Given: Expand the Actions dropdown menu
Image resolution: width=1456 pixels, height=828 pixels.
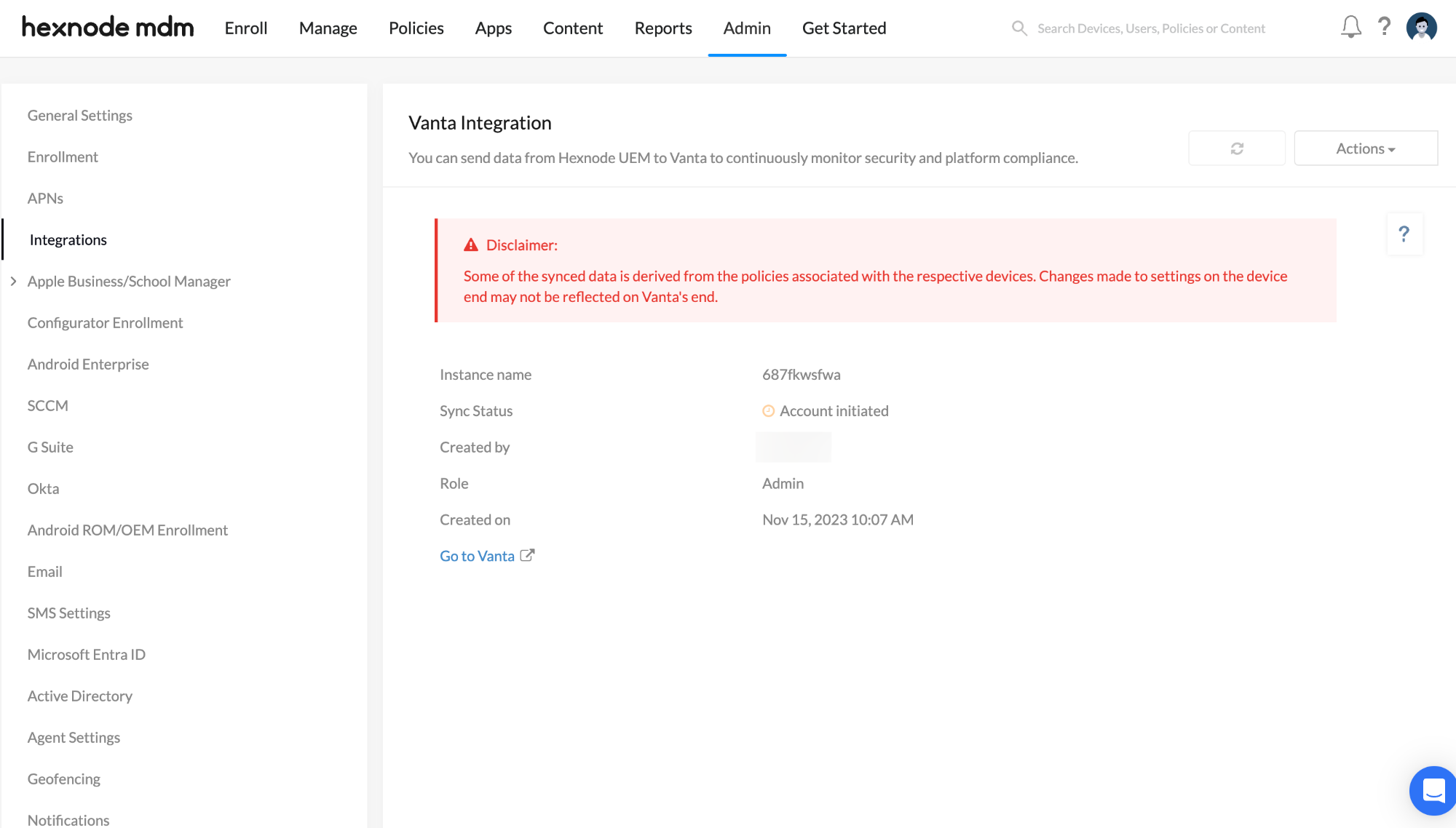Looking at the screenshot, I should pos(1365,148).
